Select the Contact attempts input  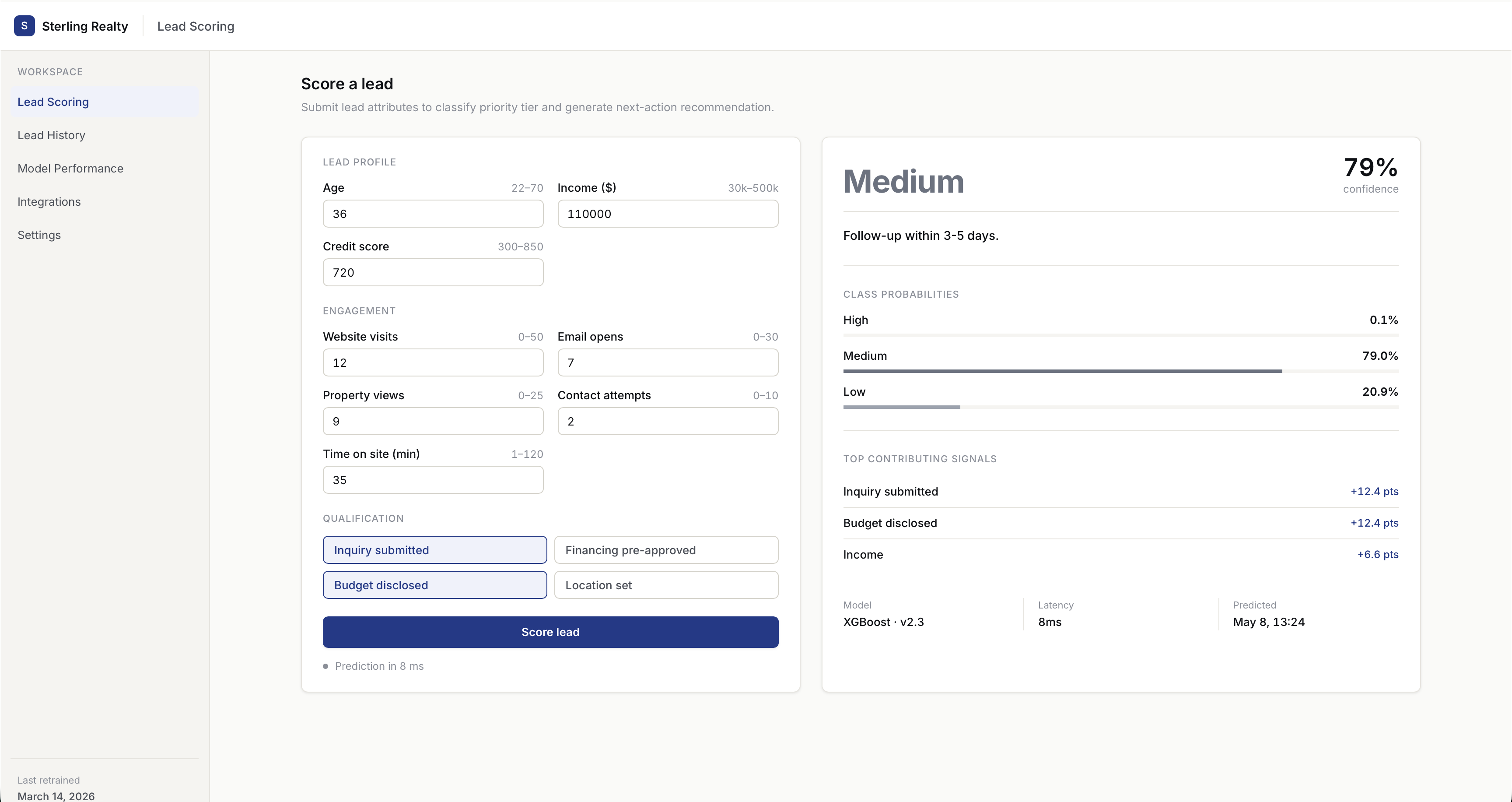point(668,422)
